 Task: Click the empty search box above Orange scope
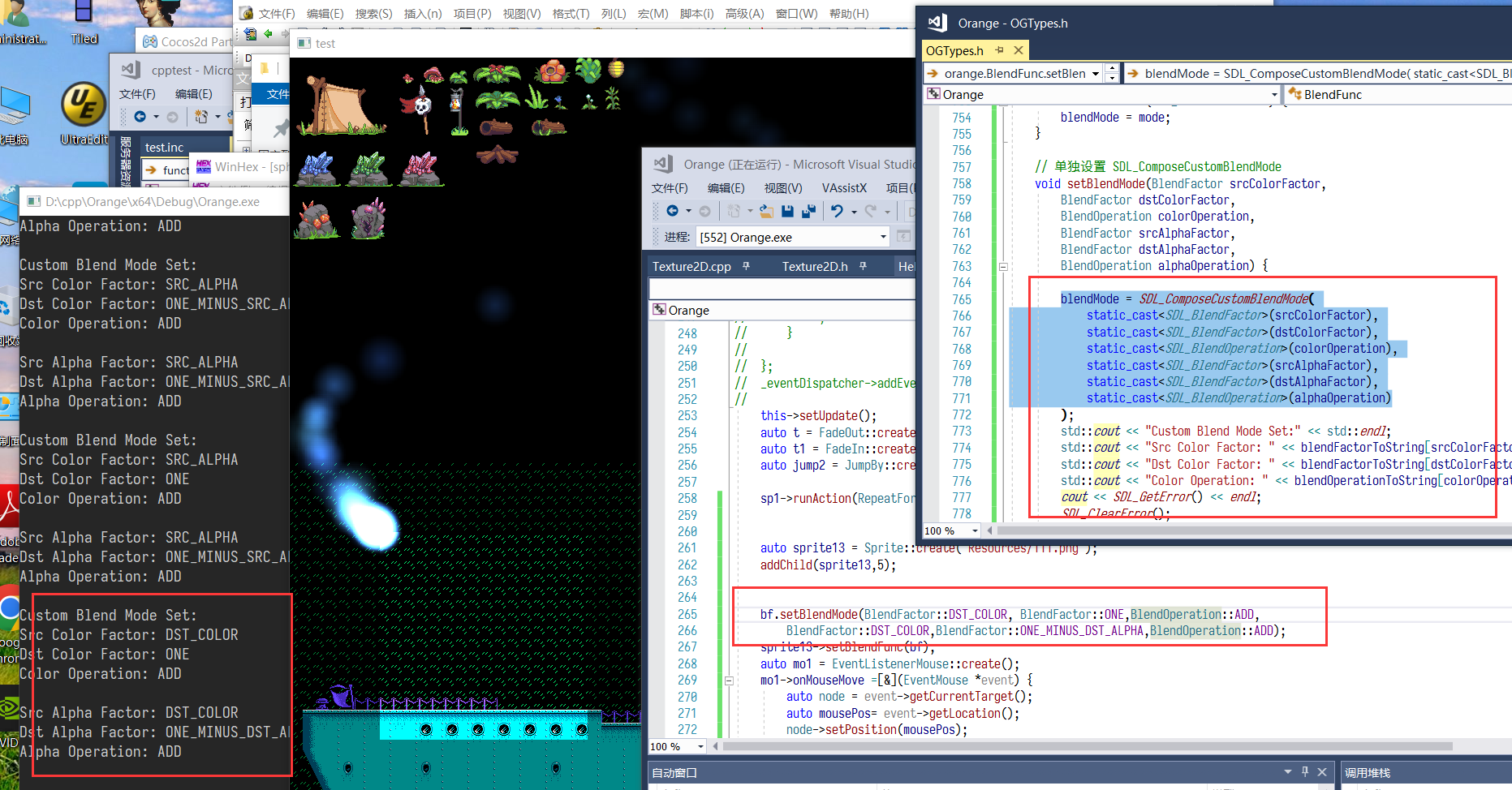(782, 289)
